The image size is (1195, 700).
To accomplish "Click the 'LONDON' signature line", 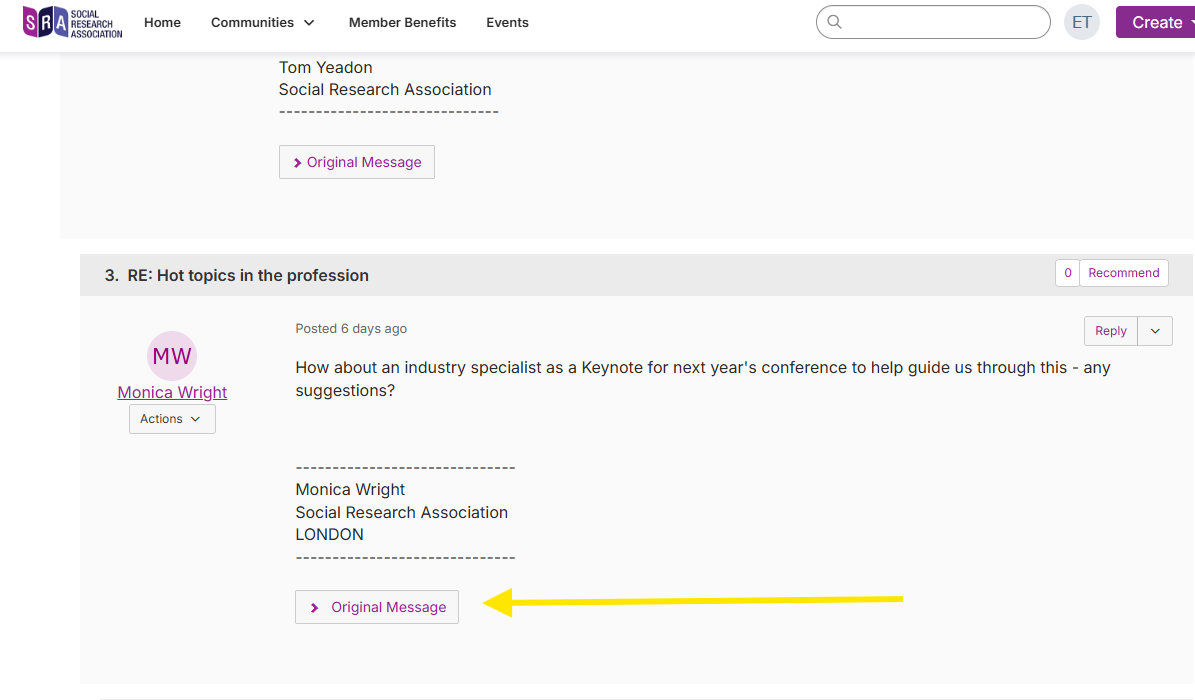I will click(329, 535).
